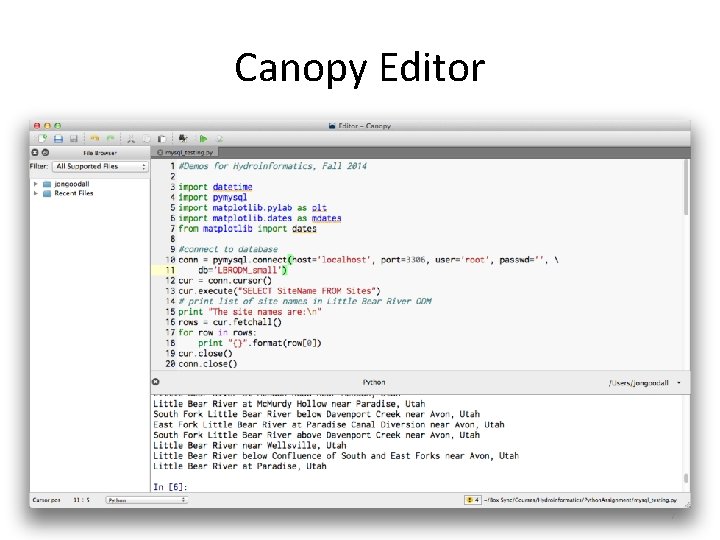This screenshot has height=540, width=720.
Task: Click console output 'Little Bear River at McMurdy Hollow'
Action: point(289,404)
